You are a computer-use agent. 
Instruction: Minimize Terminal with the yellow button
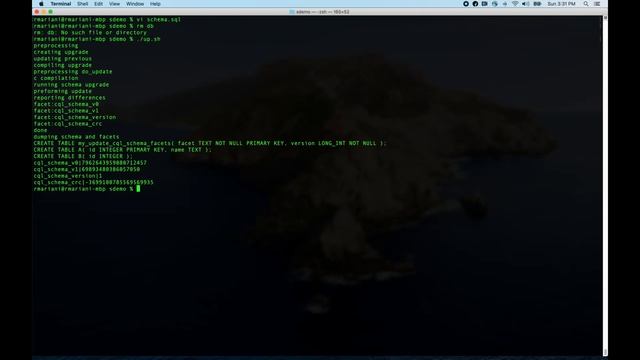pyautogui.click(x=44, y=12)
